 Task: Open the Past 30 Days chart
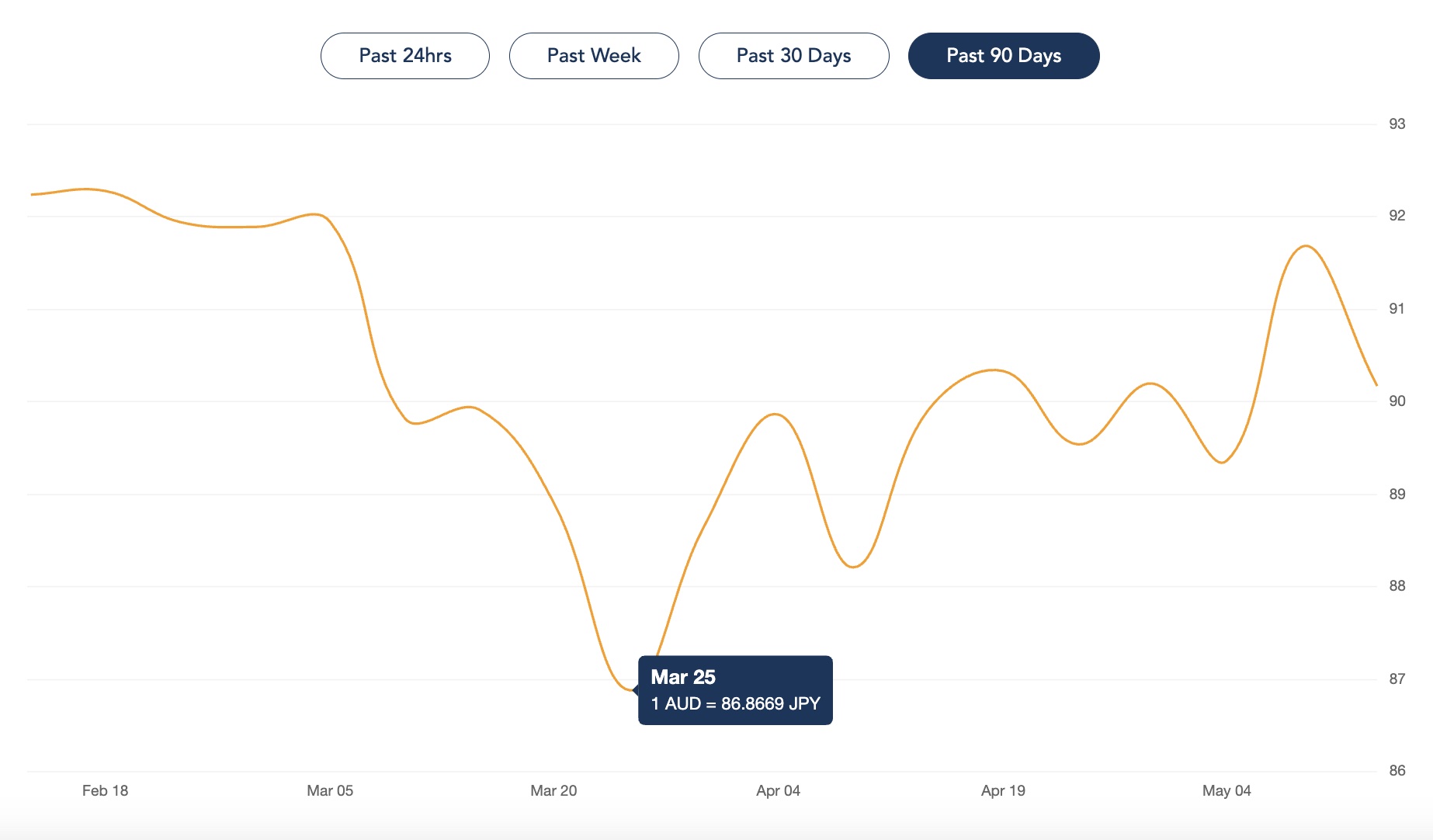coord(793,55)
